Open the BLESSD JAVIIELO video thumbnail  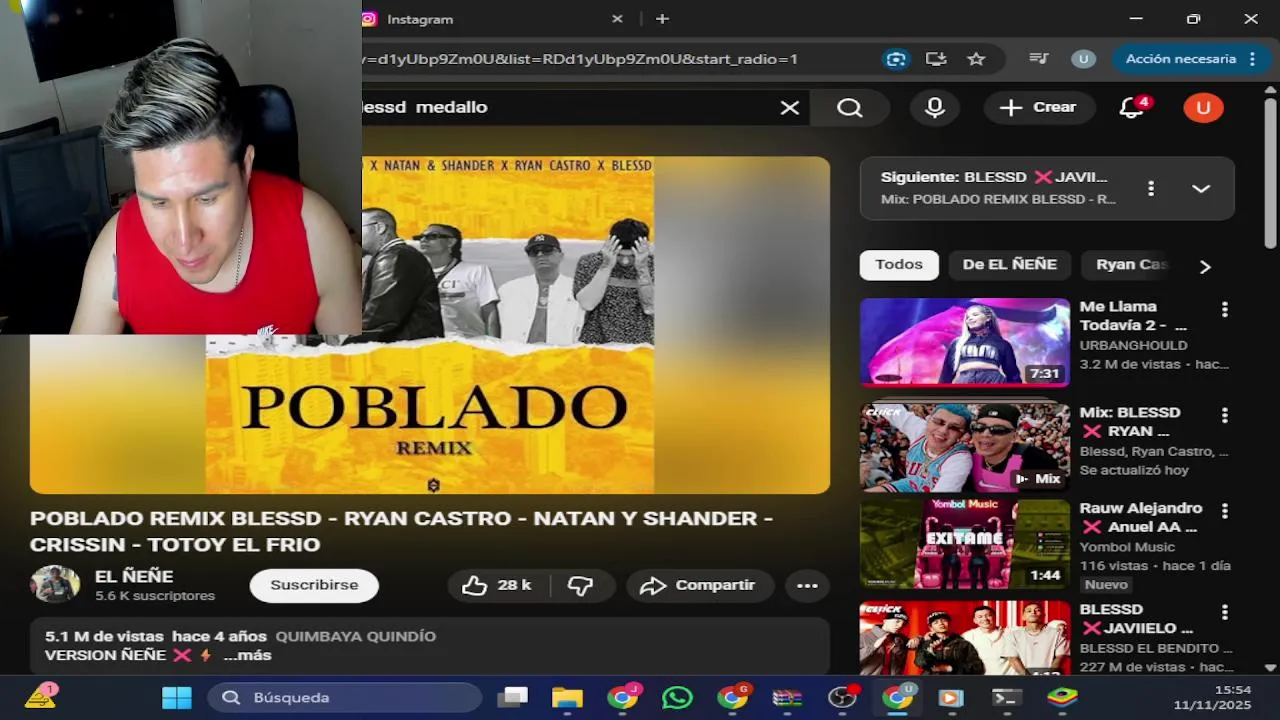[965, 638]
